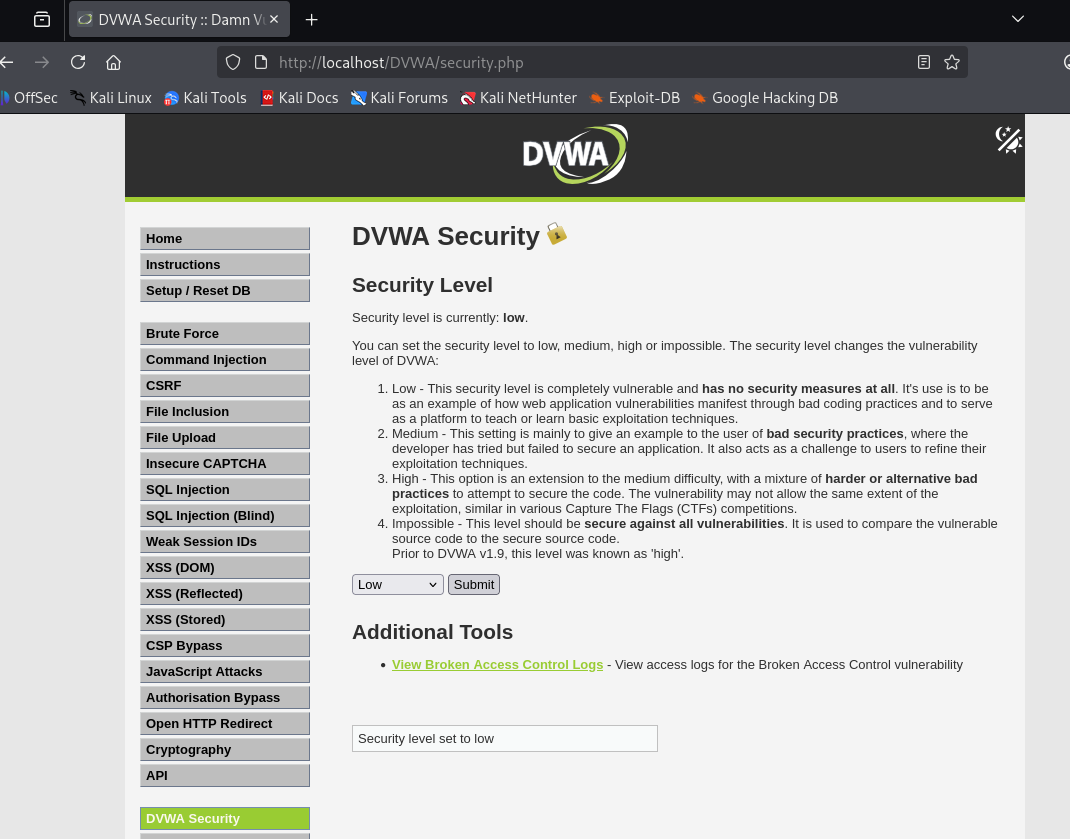Viewport: 1070px width, 839px height.
Task: Click the browser back arrow
Action: coord(7,62)
